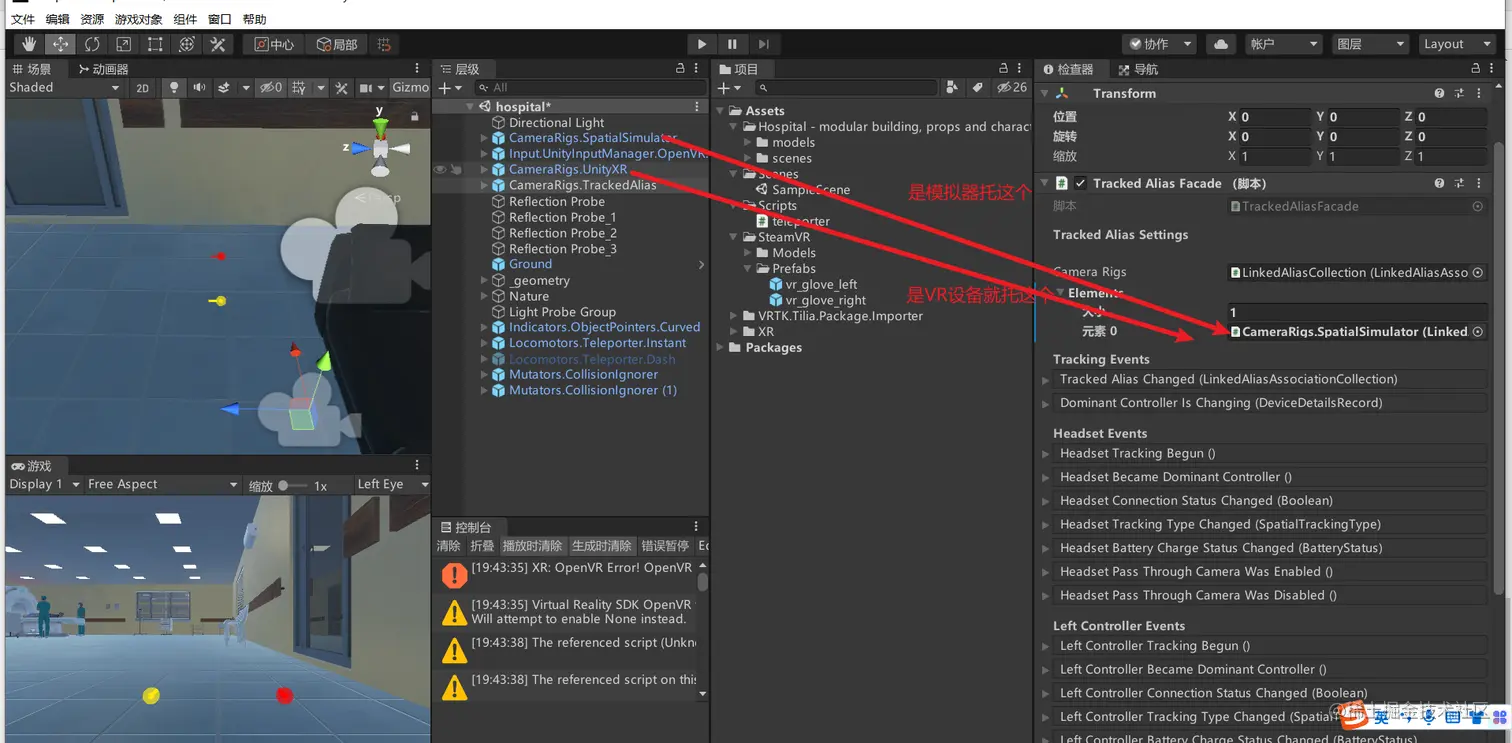Expand Headset Tracking Begun event
The height and width of the screenshot is (743, 1512).
point(1046,454)
